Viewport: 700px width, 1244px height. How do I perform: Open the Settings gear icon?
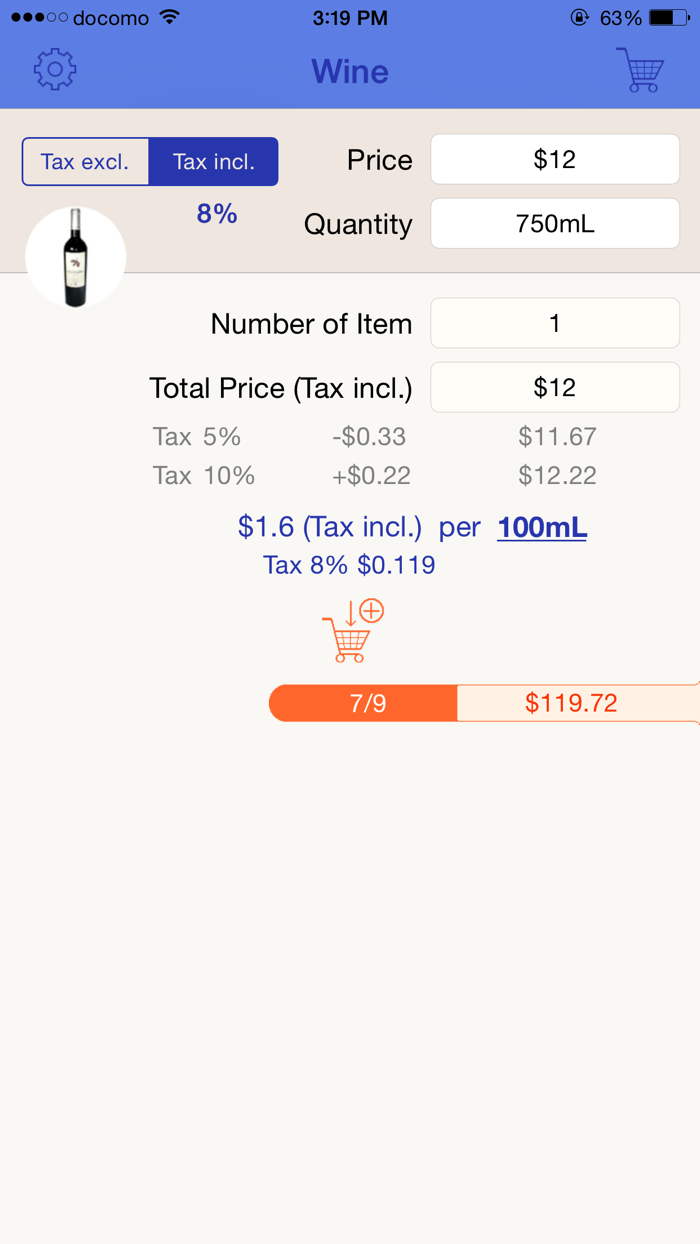[x=55, y=70]
